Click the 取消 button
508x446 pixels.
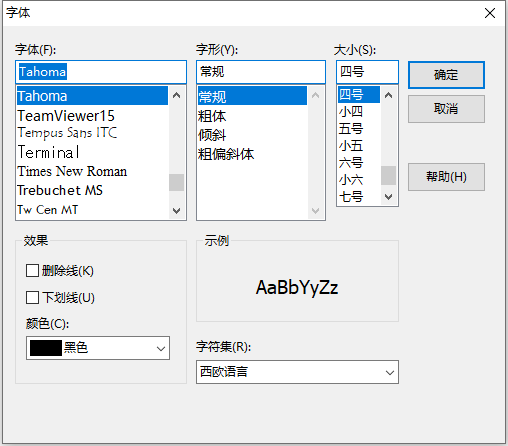coord(446,109)
